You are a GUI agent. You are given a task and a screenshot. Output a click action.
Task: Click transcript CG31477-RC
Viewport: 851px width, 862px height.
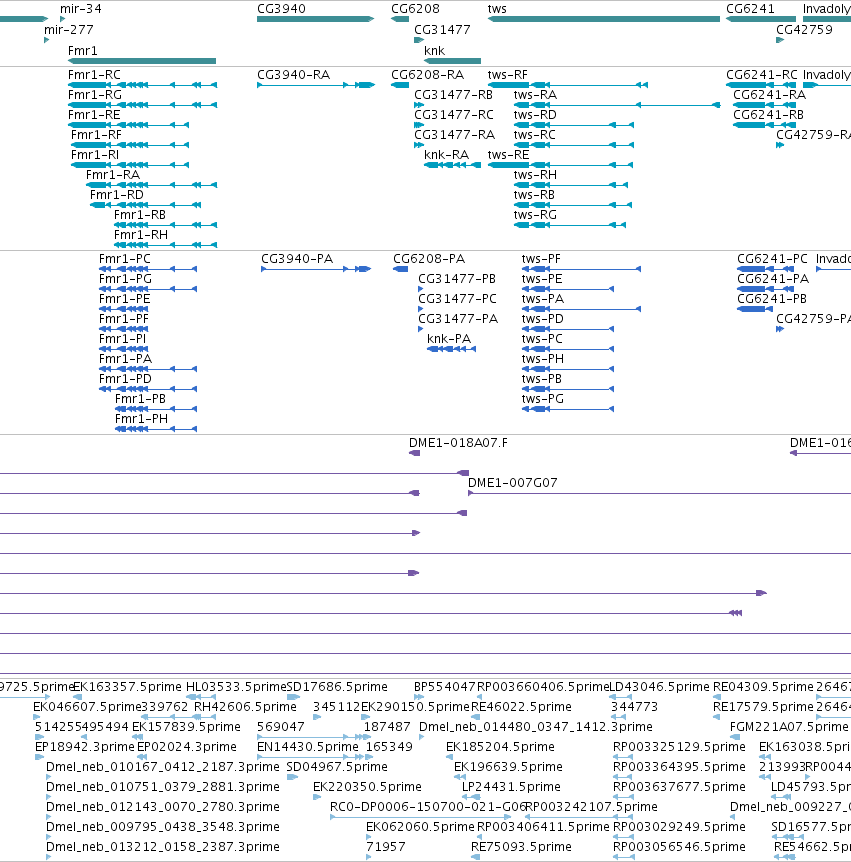pos(419,125)
